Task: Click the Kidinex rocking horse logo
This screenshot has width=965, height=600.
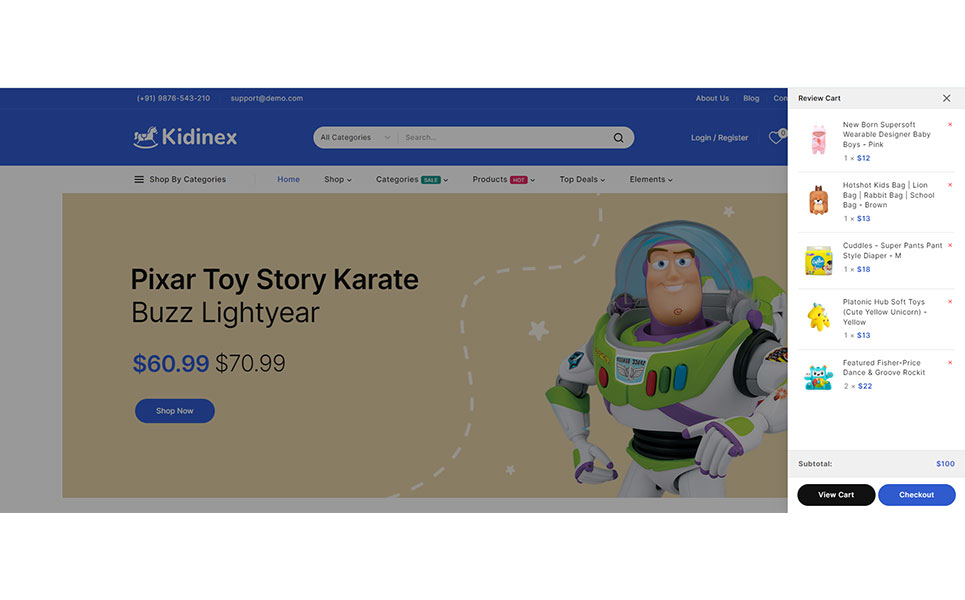Action: [x=185, y=137]
